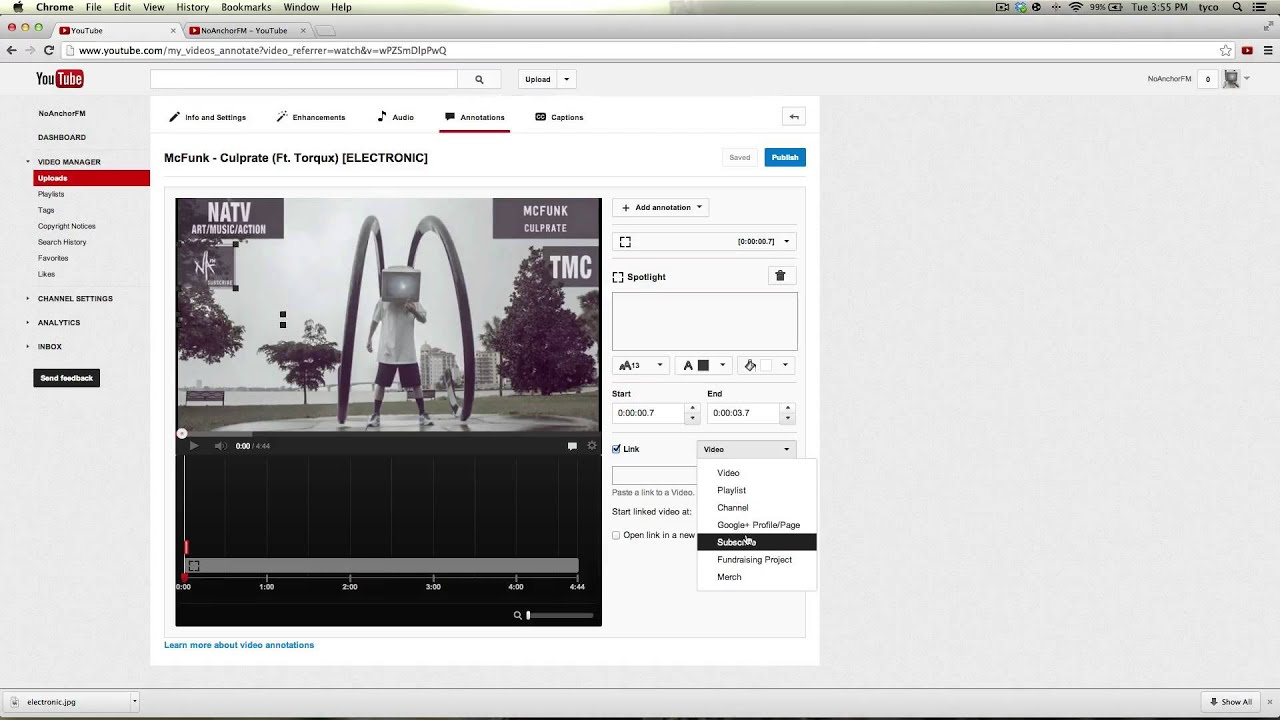This screenshot has height=720, width=1280.
Task: Open Copyright Notices in the sidebar
Action: coord(67,226)
